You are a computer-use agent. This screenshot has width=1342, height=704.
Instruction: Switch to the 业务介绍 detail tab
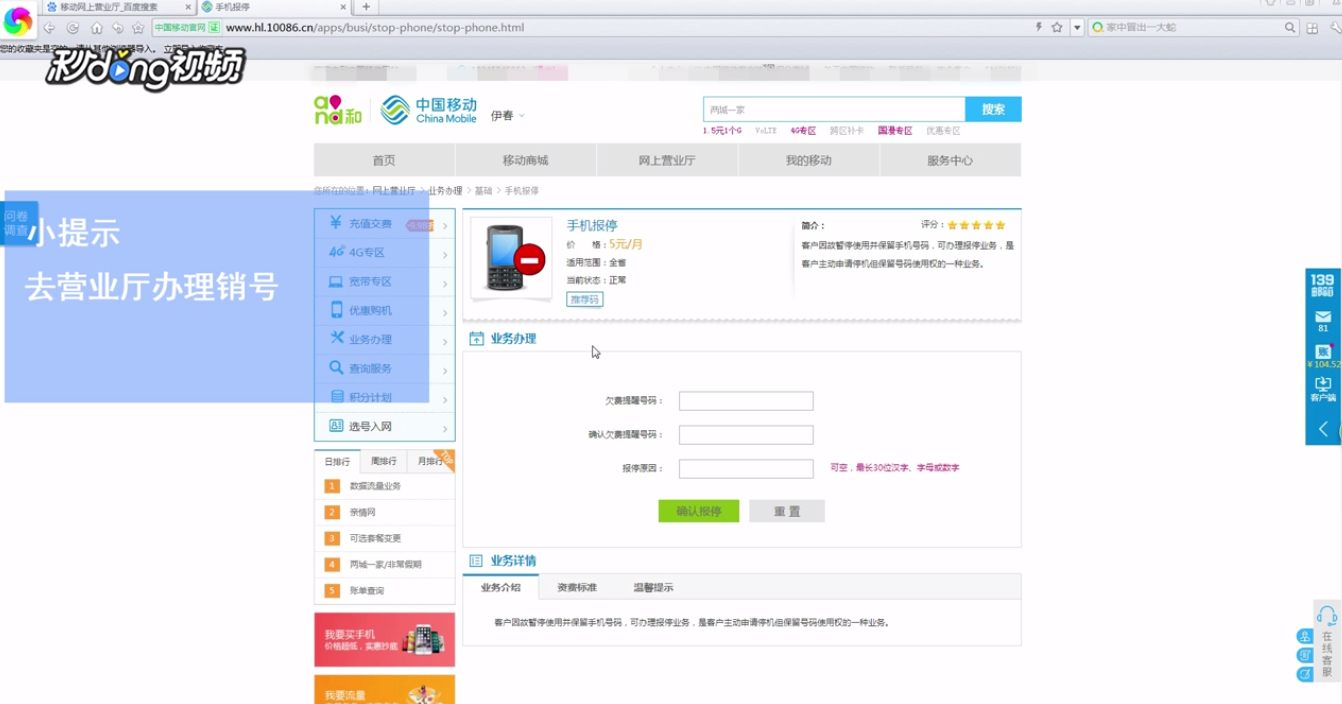point(501,587)
